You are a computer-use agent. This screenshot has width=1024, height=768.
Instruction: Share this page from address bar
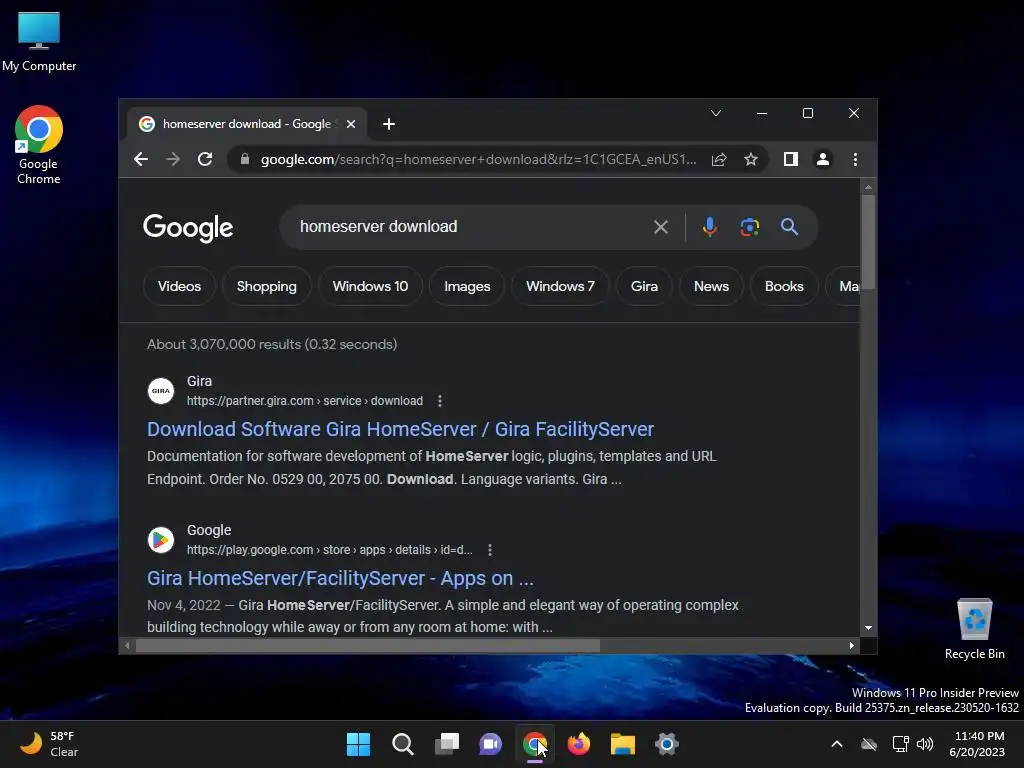[719, 159]
